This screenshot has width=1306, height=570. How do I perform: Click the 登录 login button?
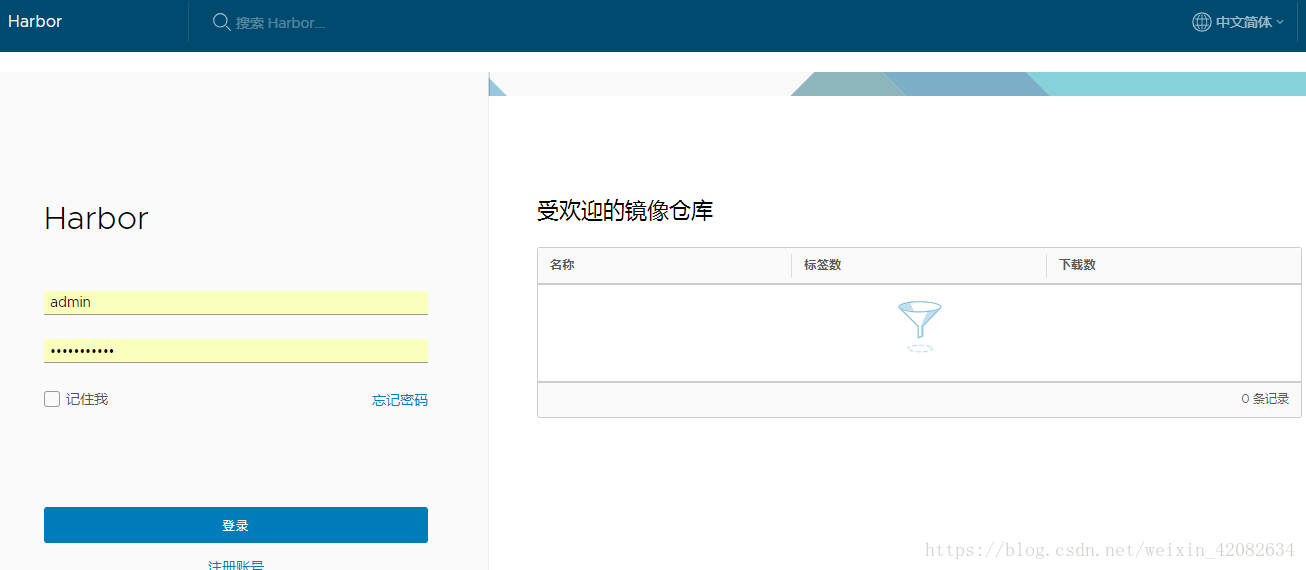pyautogui.click(x=236, y=525)
